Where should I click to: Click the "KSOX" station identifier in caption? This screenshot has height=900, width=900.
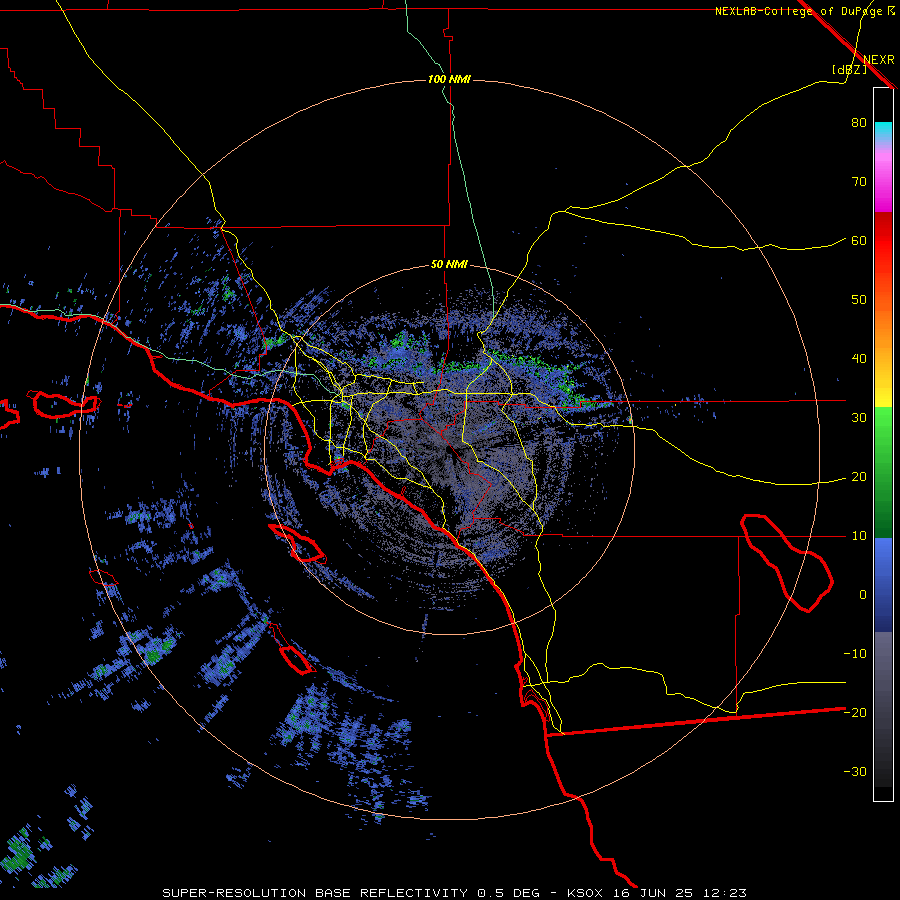pyautogui.click(x=587, y=893)
